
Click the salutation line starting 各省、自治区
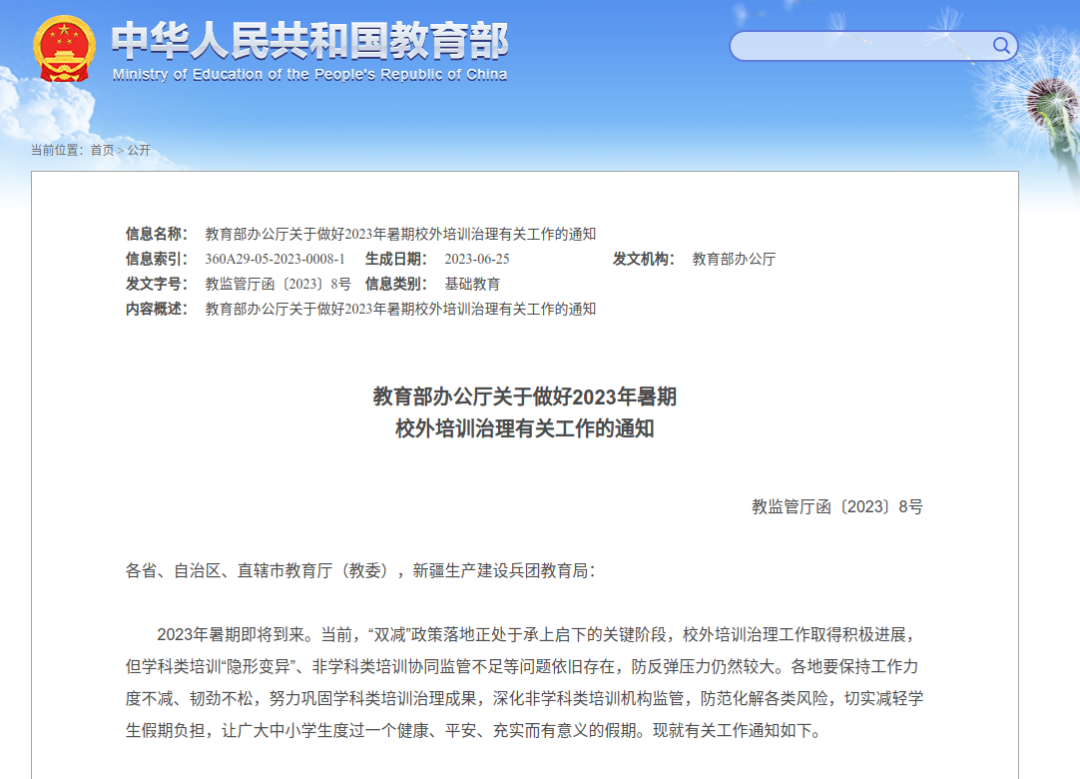point(360,571)
